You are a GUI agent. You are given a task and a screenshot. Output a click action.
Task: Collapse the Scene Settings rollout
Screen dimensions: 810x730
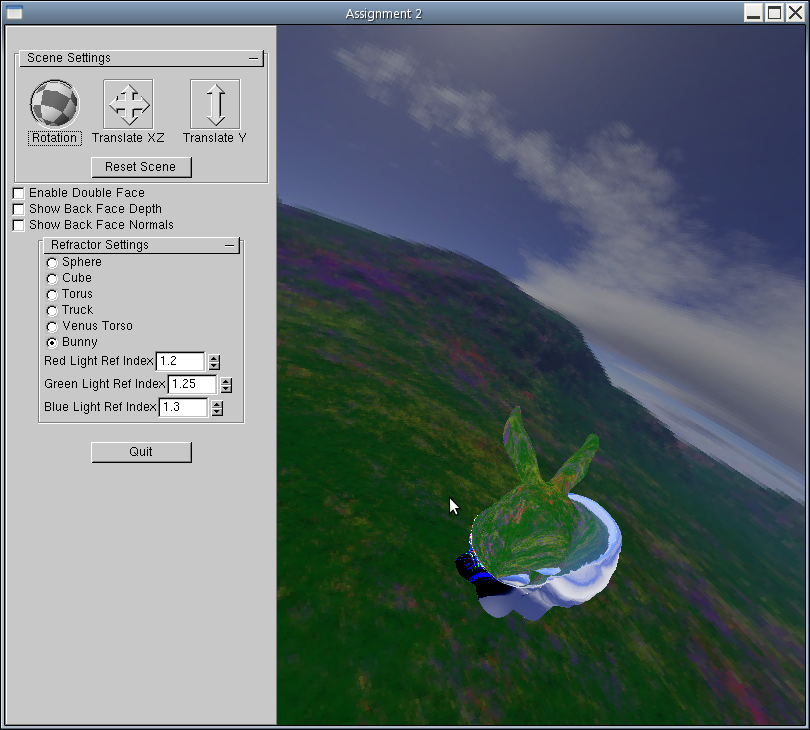click(x=253, y=58)
